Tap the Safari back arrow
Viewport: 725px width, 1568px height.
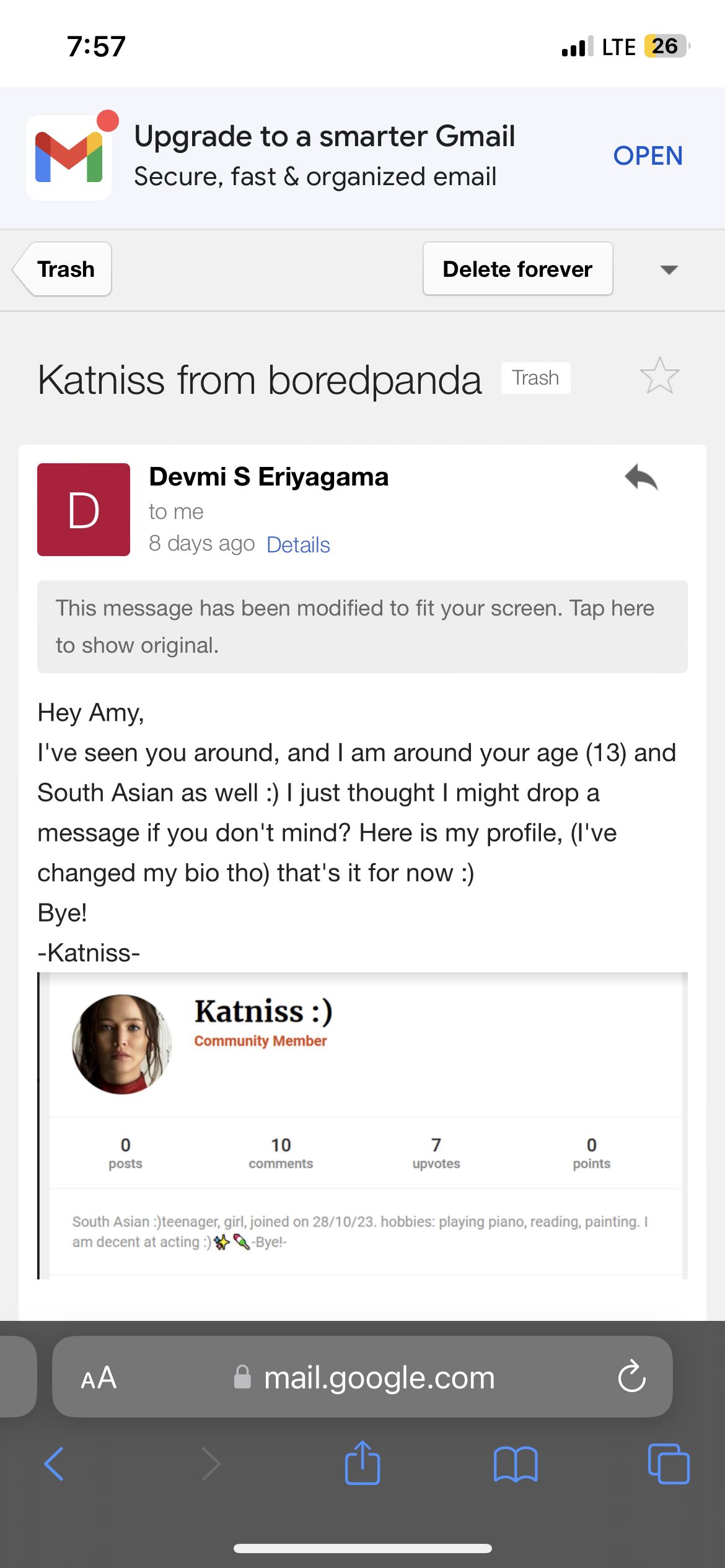(x=55, y=1464)
